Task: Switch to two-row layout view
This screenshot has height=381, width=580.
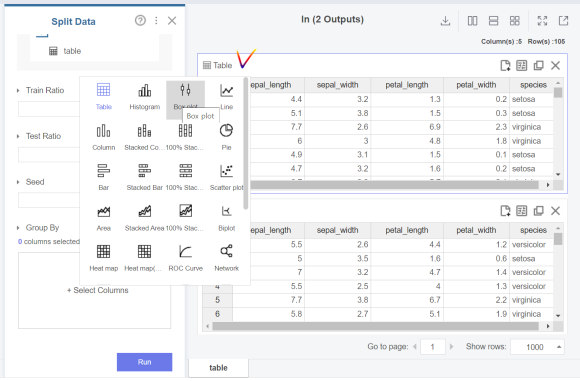Action: tap(493, 21)
